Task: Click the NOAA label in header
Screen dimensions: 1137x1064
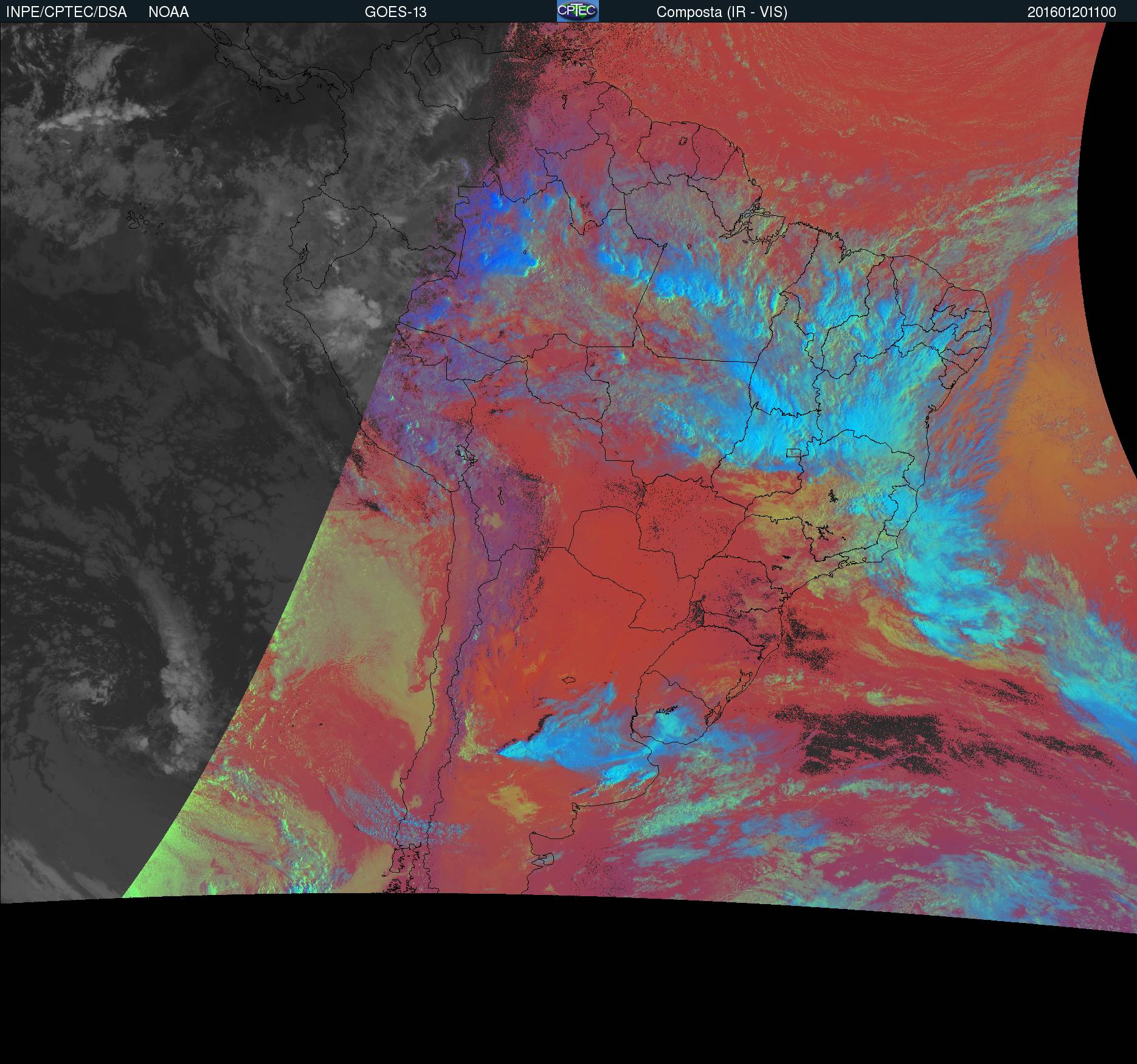Action: [x=168, y=12]
